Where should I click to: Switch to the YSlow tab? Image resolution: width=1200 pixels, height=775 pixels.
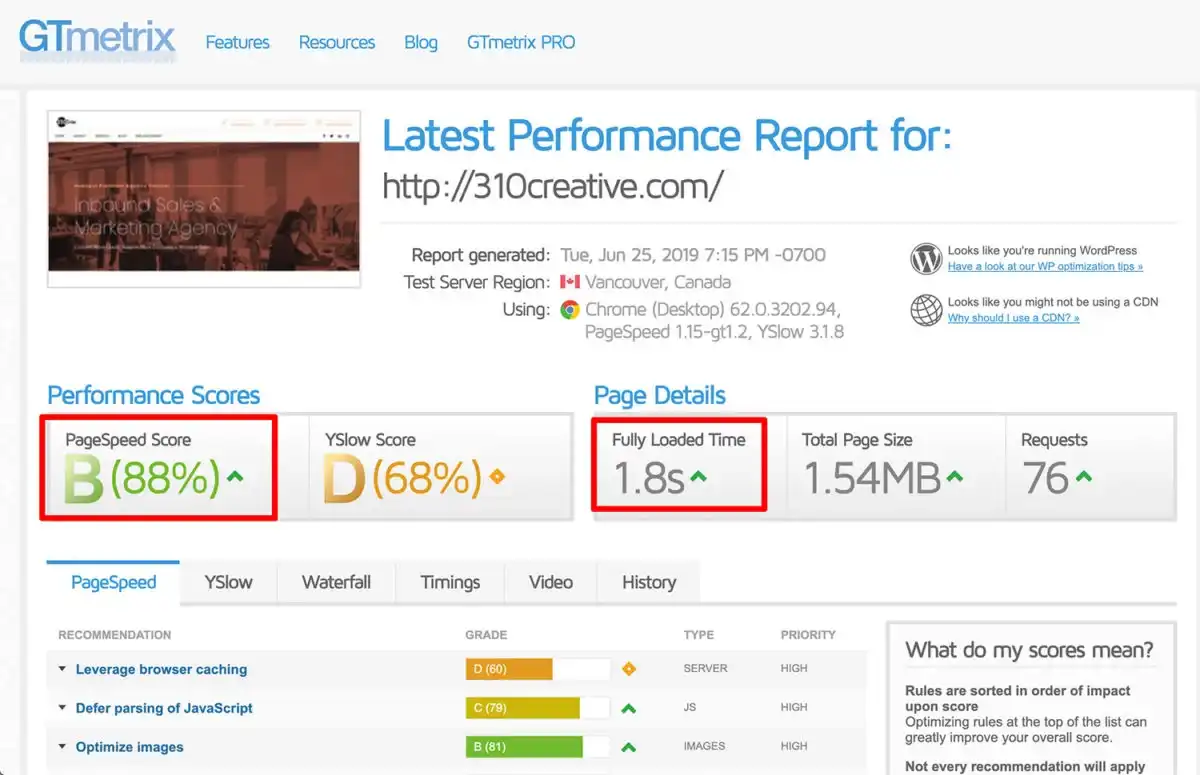click(228, 583)
